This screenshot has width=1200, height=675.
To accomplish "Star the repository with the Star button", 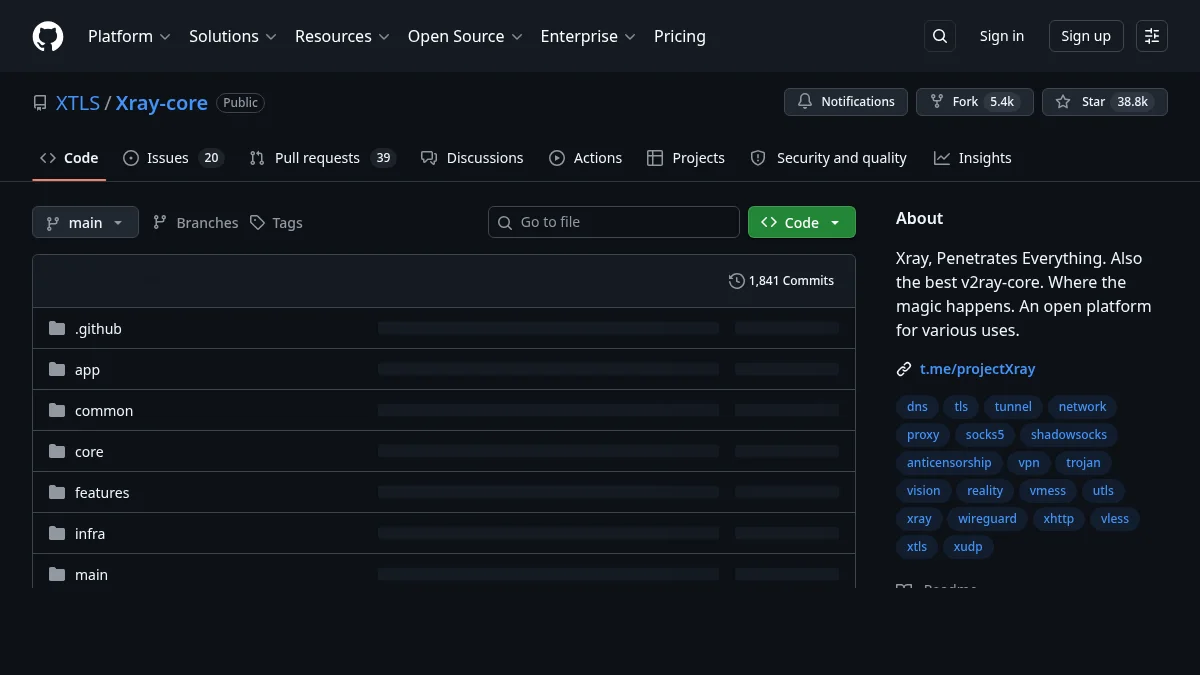I will 1105,102.
